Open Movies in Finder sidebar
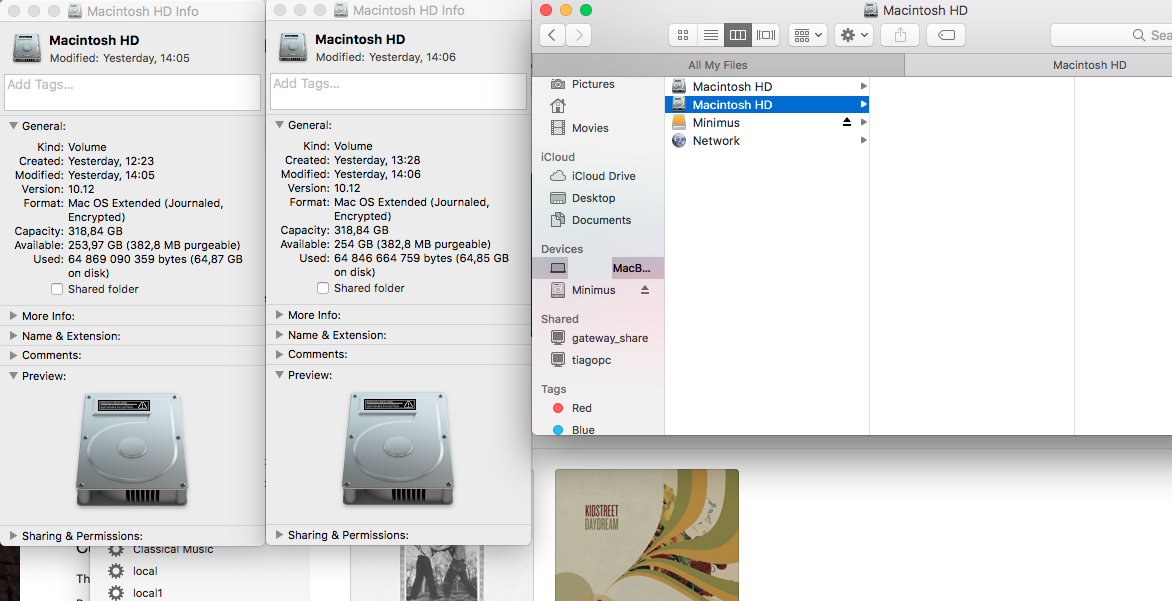 coord(590,128)
